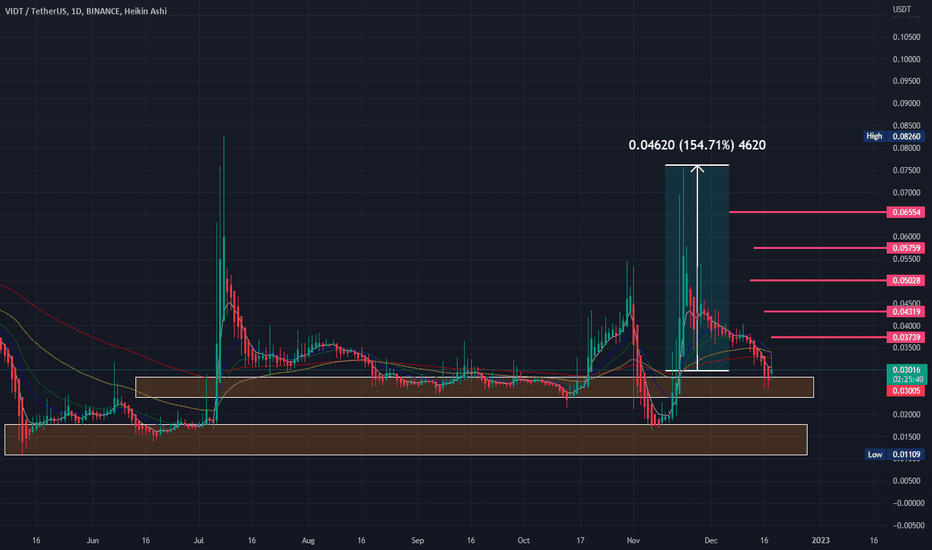Click the VIDT / TetherUS chart title
The image size is (932, 550).
(86, 11)
